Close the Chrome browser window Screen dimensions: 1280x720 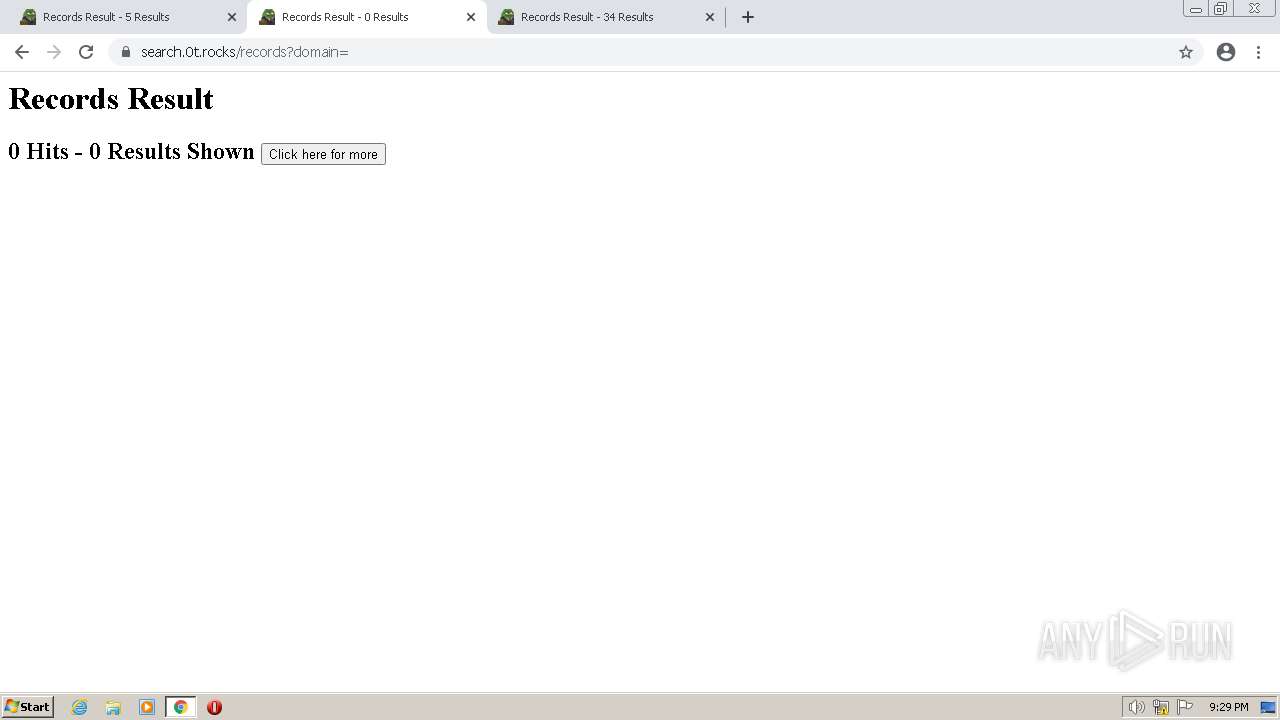pos(1254,9)
